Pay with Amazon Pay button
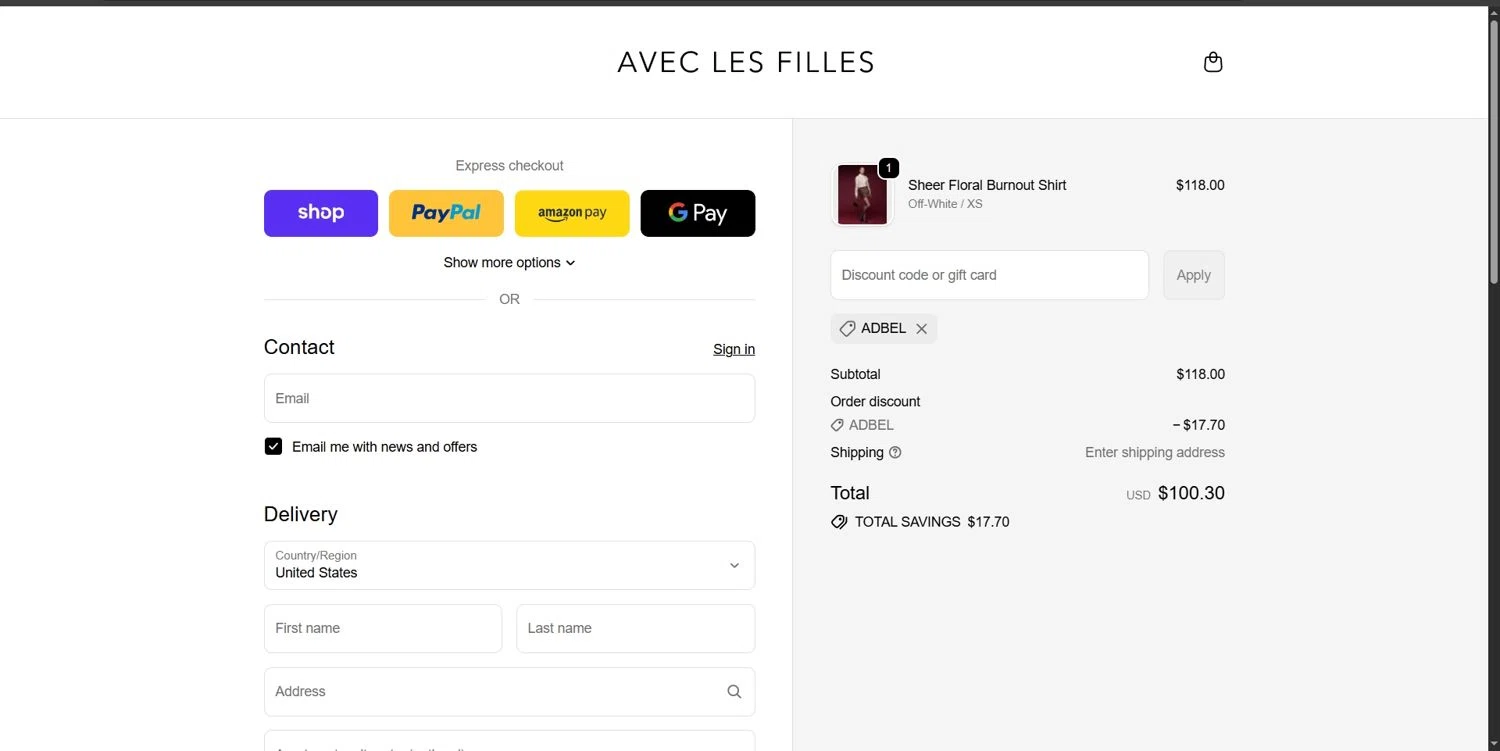The width and height of the screenshot is (1500, 751). click(x=572, y=213)
